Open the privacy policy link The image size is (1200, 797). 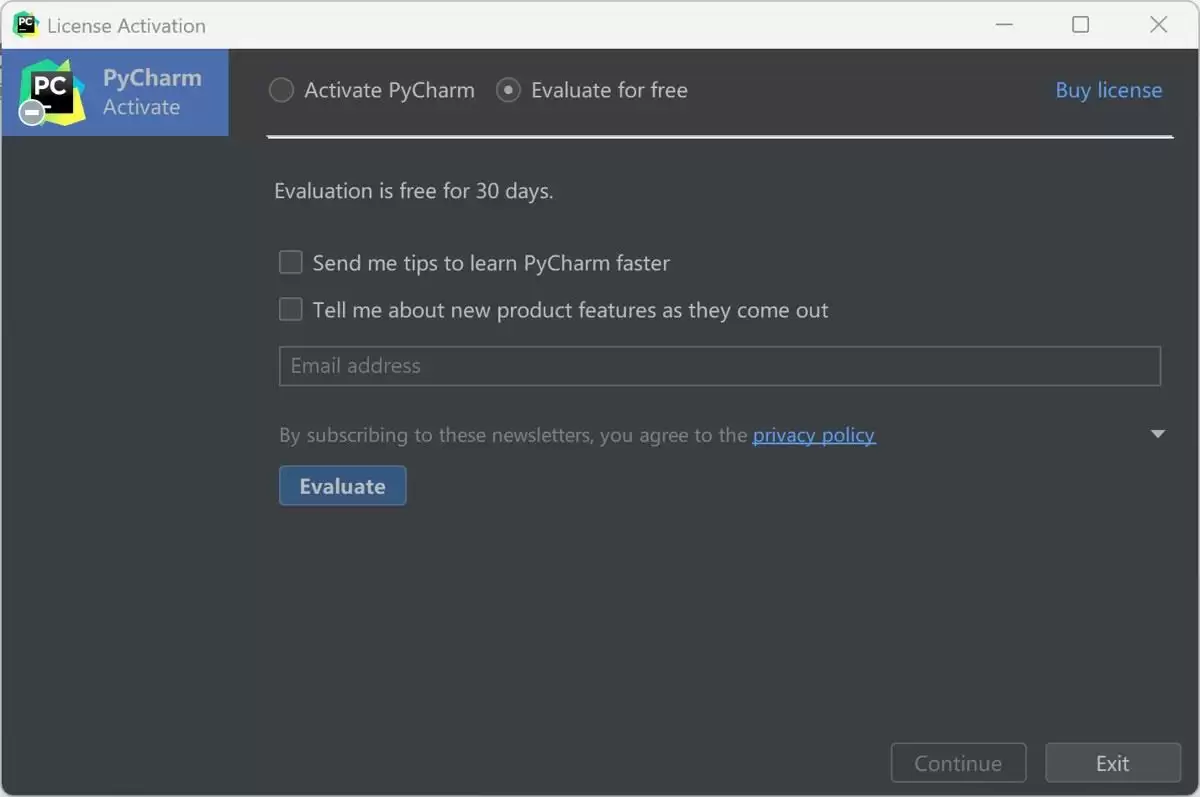(x=814, y=435)
